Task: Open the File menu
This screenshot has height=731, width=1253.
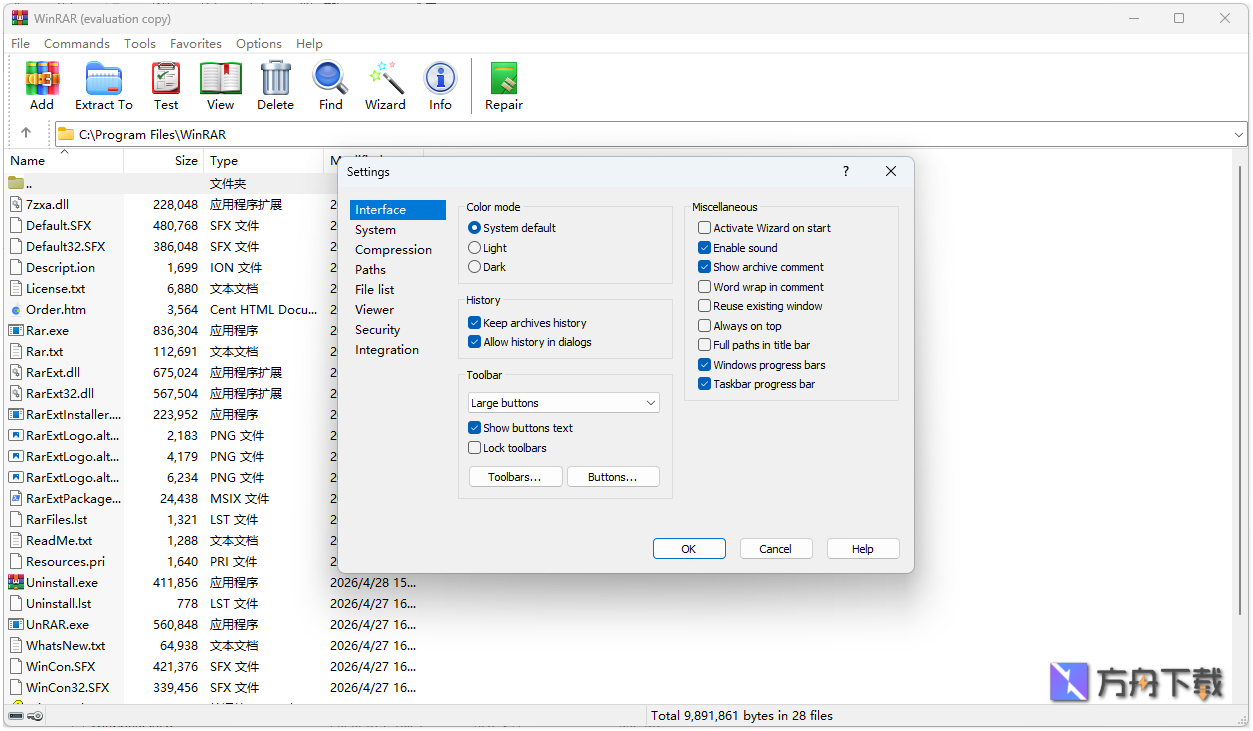Action: (x=20, y=44)
